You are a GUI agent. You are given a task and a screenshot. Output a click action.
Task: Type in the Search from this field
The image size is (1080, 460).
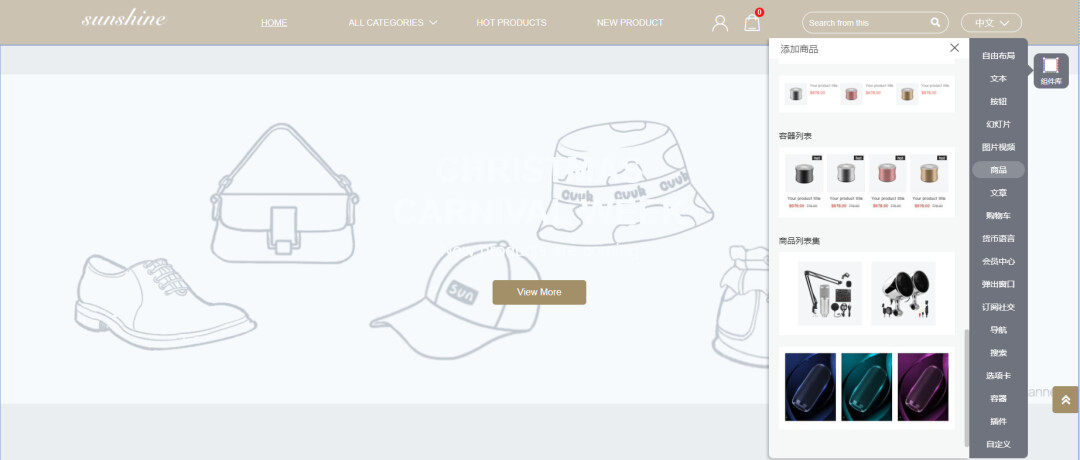click(865, 23)
